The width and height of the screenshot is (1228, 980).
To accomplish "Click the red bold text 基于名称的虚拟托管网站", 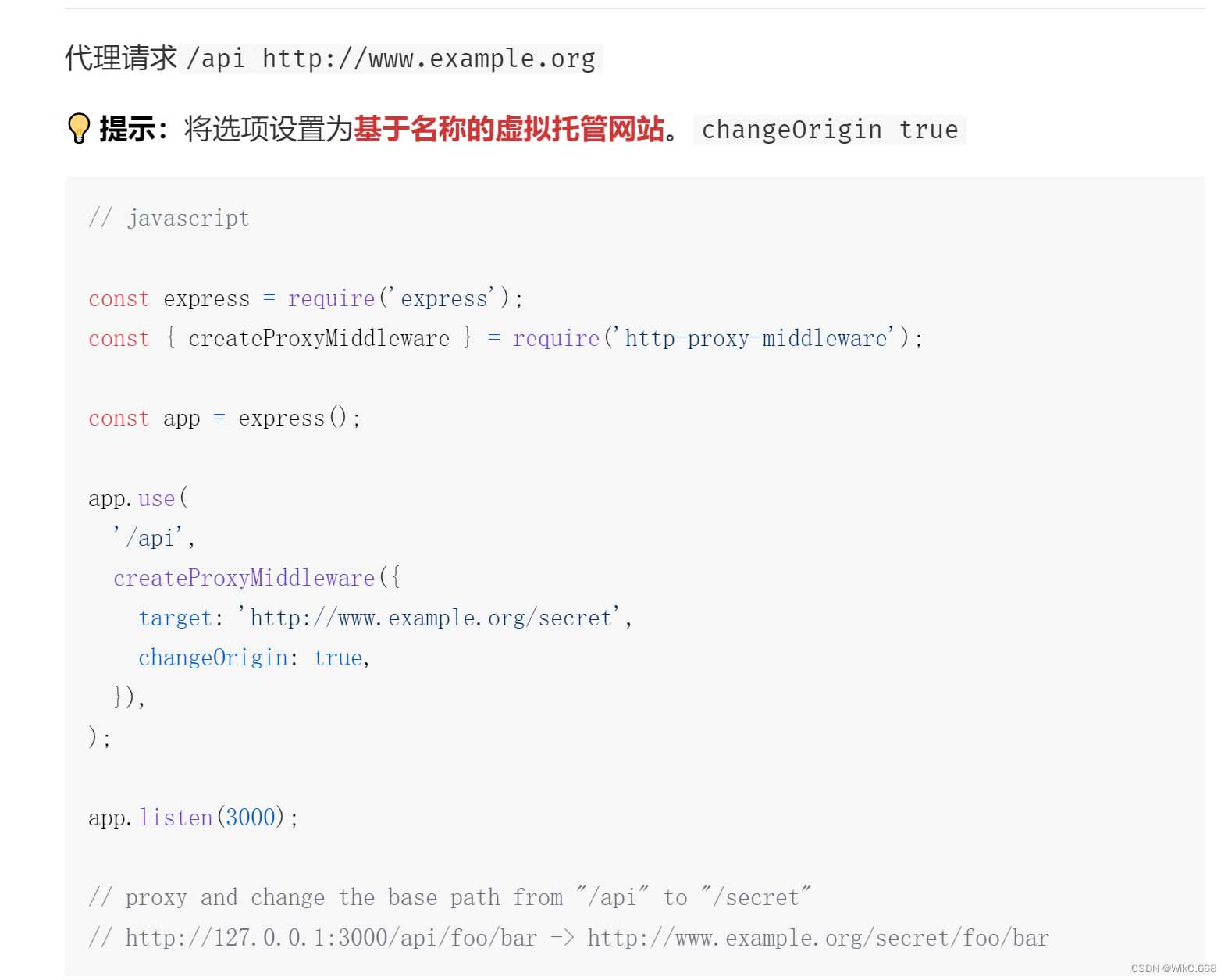I will tap(509, 129).
